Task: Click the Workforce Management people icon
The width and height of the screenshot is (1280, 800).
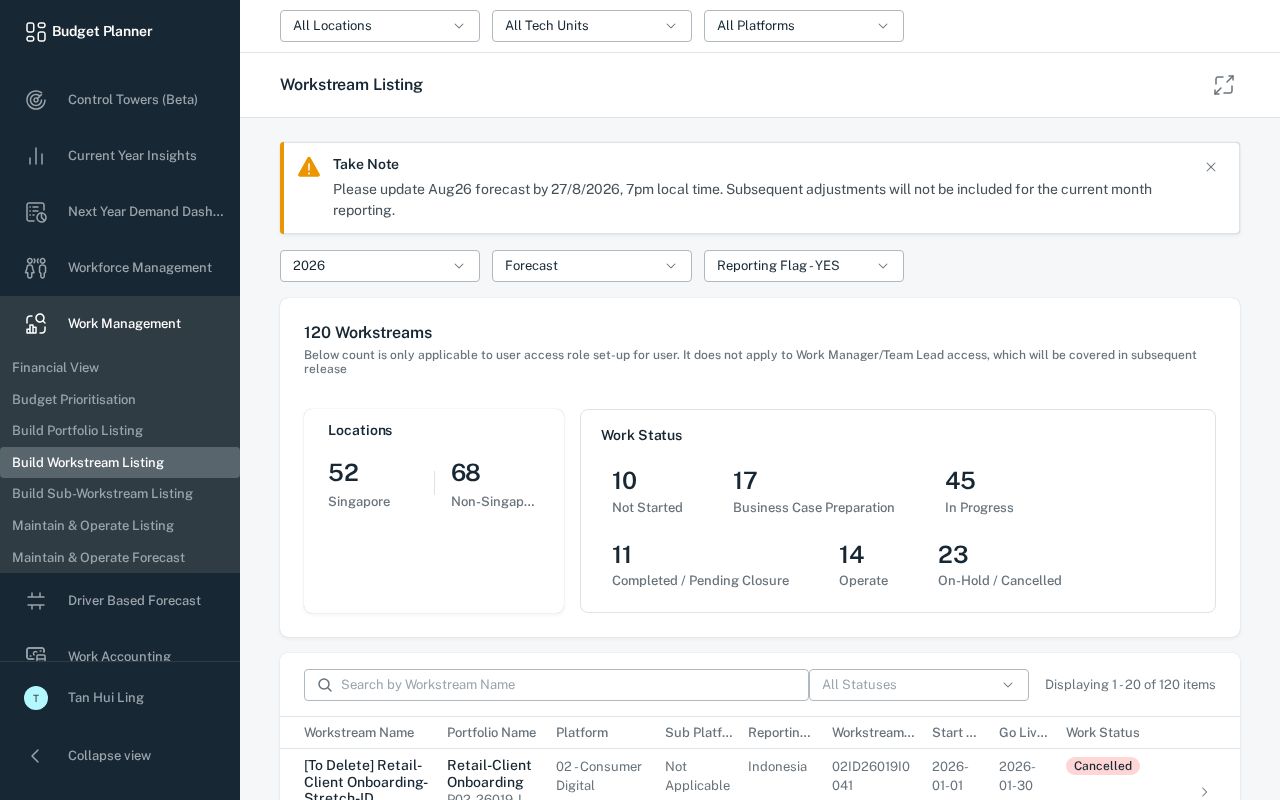Action: point(36,268)
